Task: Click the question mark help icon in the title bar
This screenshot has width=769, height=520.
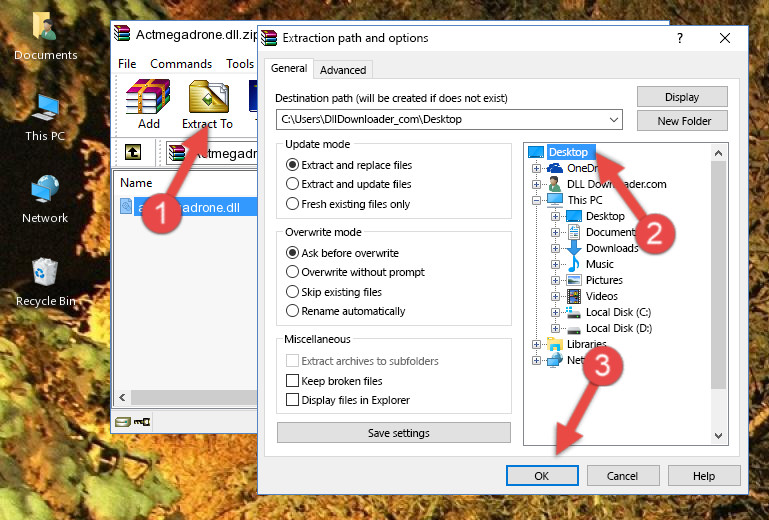Action: click(x=680, y=38)
